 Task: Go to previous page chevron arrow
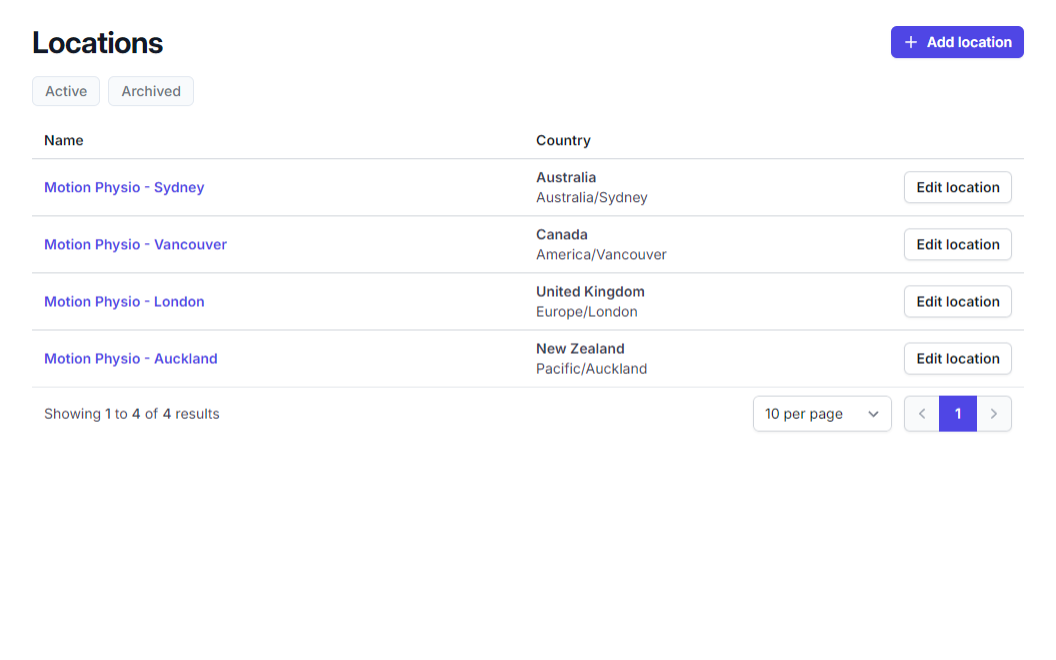click(x=922, y=414)
